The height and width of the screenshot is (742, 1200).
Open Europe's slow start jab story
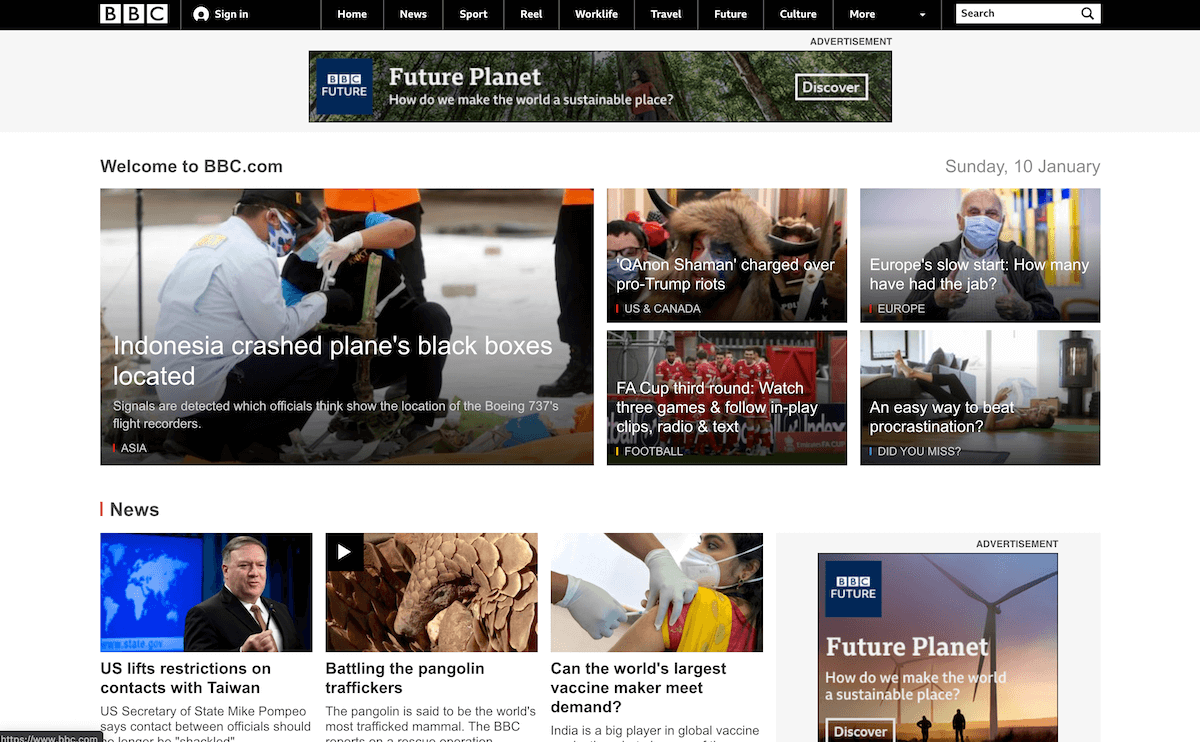click(979, 274)
